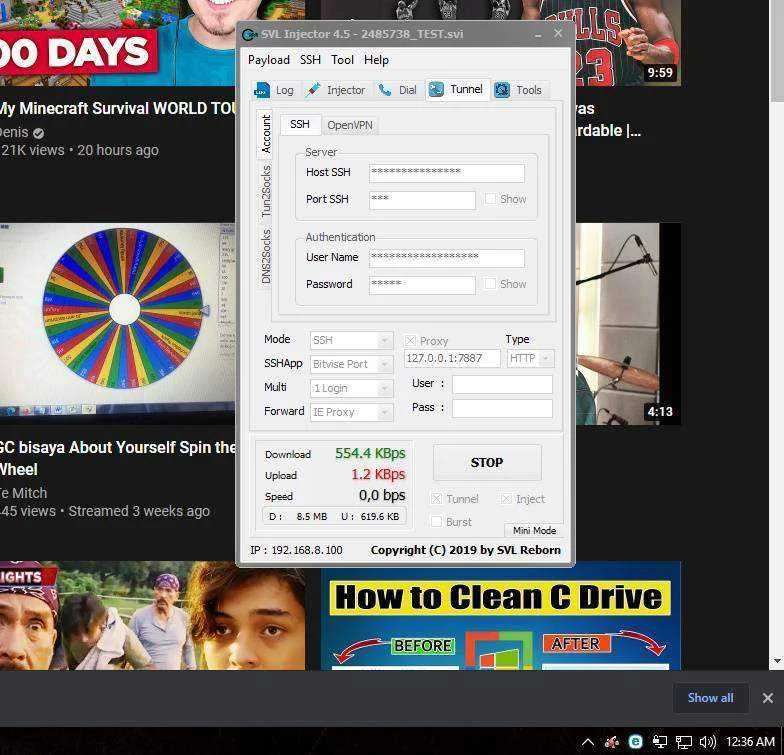Image resolution: width=784 pixels, height=755 pixels.
Task: Click the Injector syringe icon
Action: tap(314, 90)
